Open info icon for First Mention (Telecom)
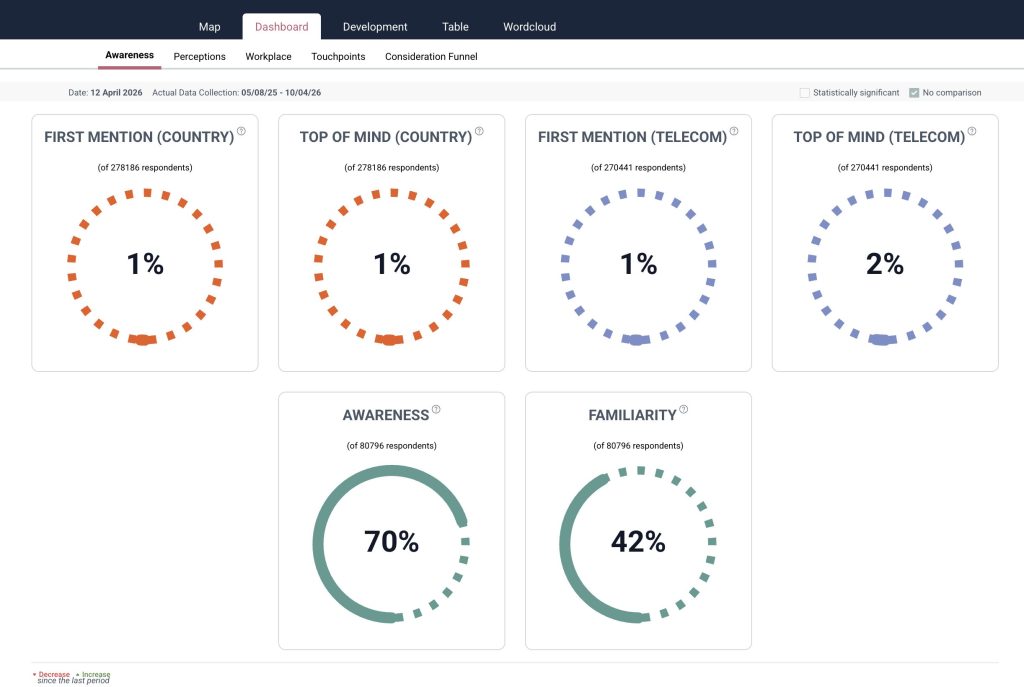Image resolution: width=1024 pixels, height=687 pixels. pos(734,131)
